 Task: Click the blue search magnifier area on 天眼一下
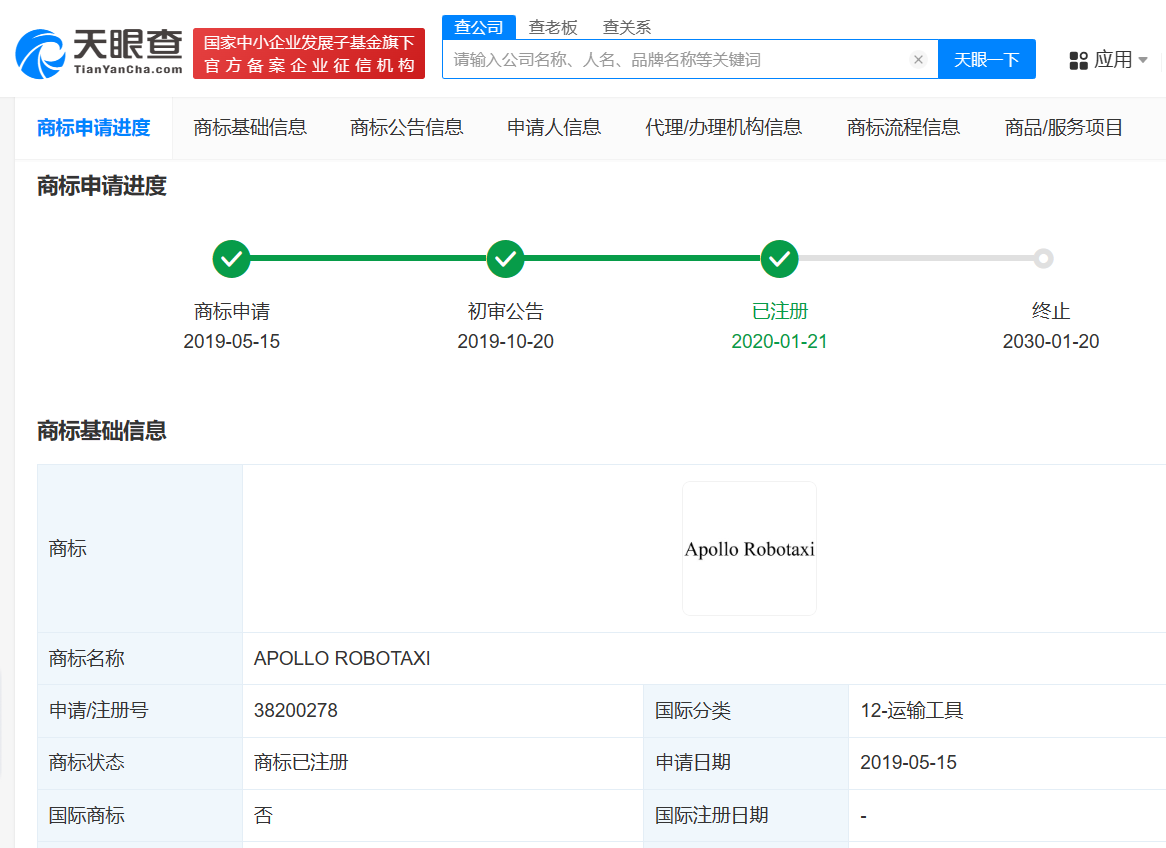click(987, 59)
